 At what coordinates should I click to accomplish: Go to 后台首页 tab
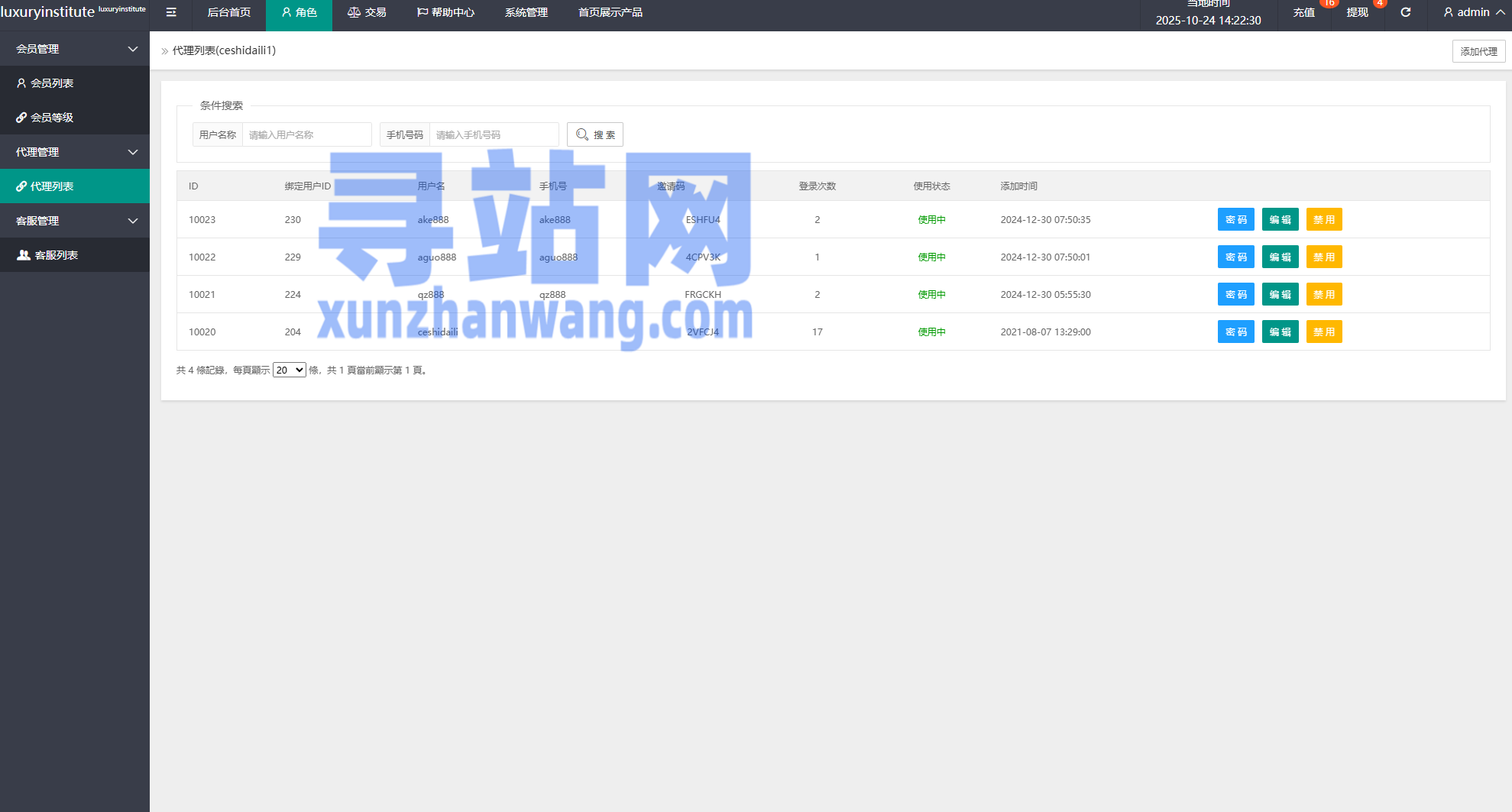coord(228,12)
